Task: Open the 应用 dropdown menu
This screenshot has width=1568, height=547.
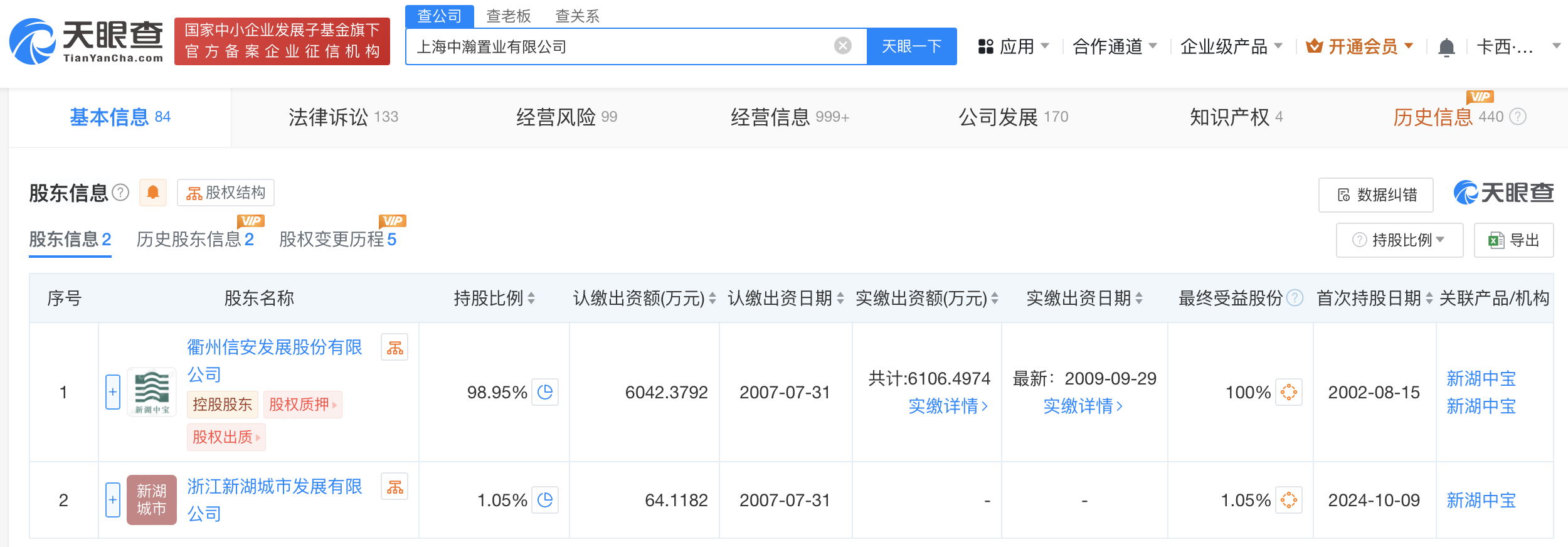Action: click(1014, 46)
